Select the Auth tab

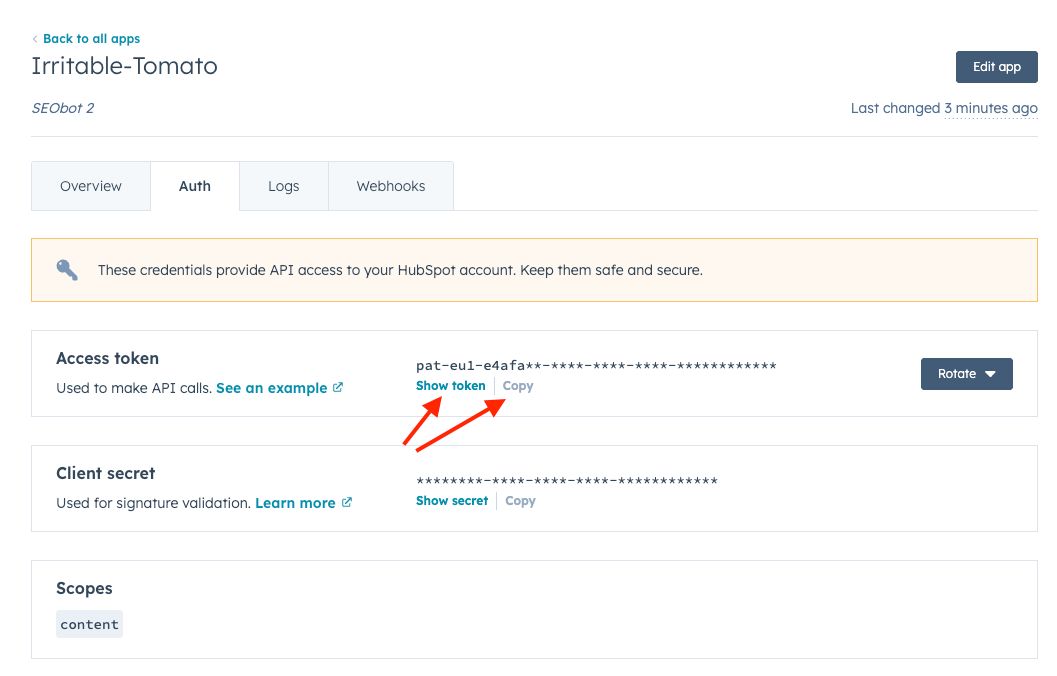195,186
